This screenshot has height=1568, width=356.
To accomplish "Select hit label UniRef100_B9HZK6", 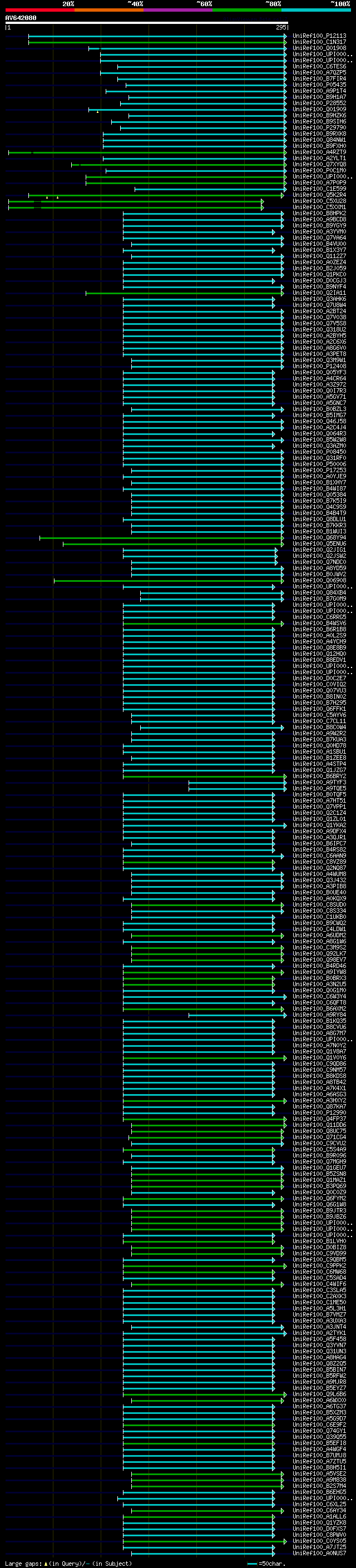I will [319, 116].
